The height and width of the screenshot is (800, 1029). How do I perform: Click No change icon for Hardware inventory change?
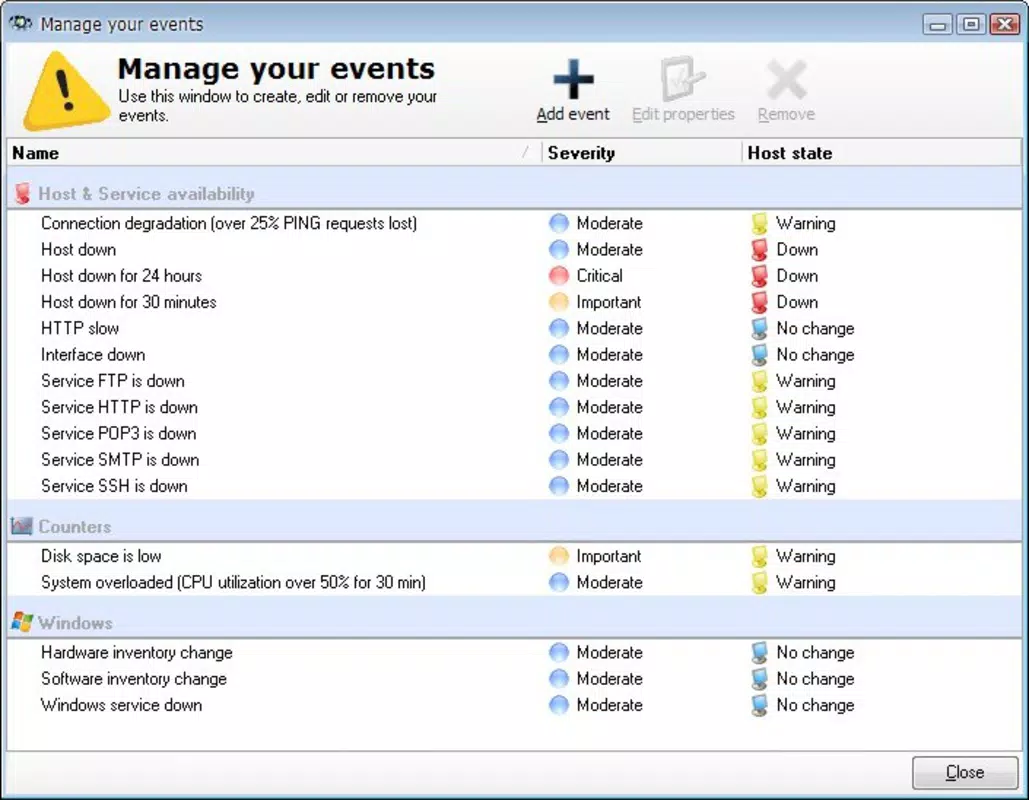click(x=759, y=652)
